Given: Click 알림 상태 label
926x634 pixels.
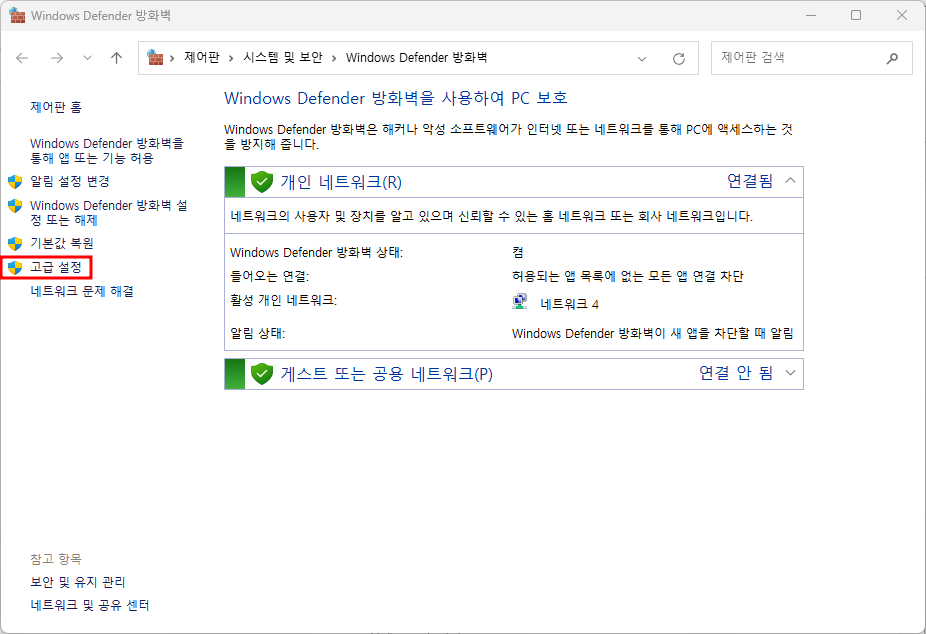Looking at the screenshot, I should [257, 334].
